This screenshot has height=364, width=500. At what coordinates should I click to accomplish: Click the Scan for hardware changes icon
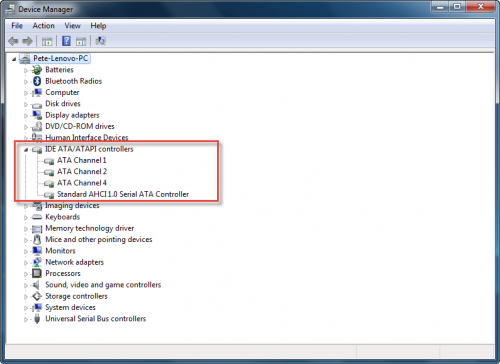pyautogui.click(x=100, y=41)
